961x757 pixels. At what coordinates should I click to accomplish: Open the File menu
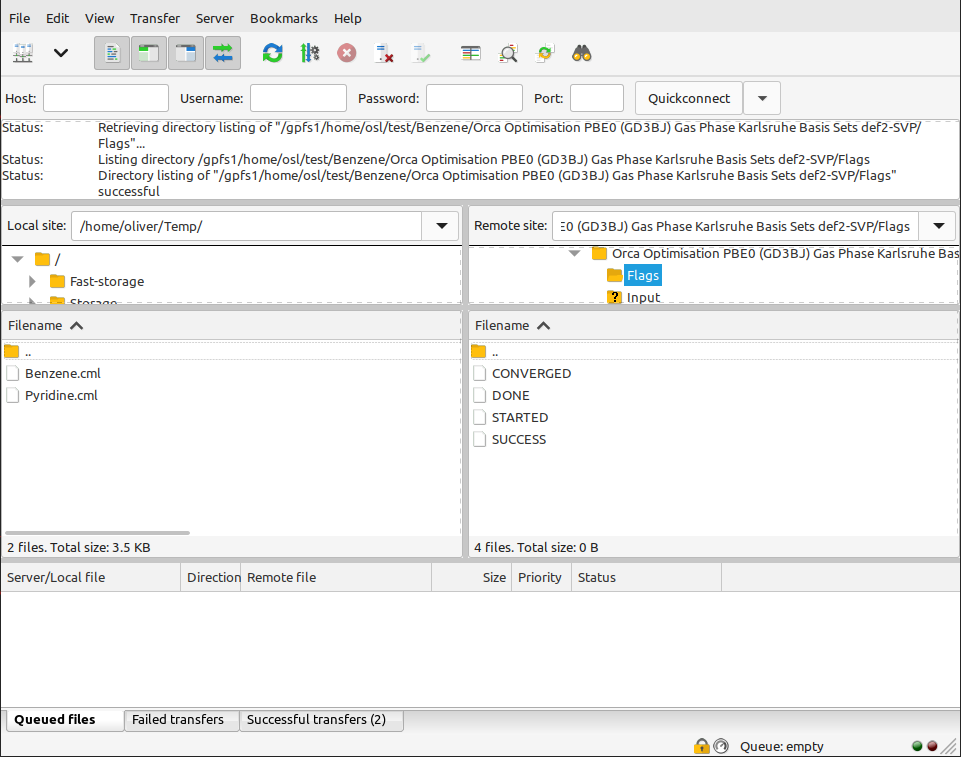coord(20,18)
